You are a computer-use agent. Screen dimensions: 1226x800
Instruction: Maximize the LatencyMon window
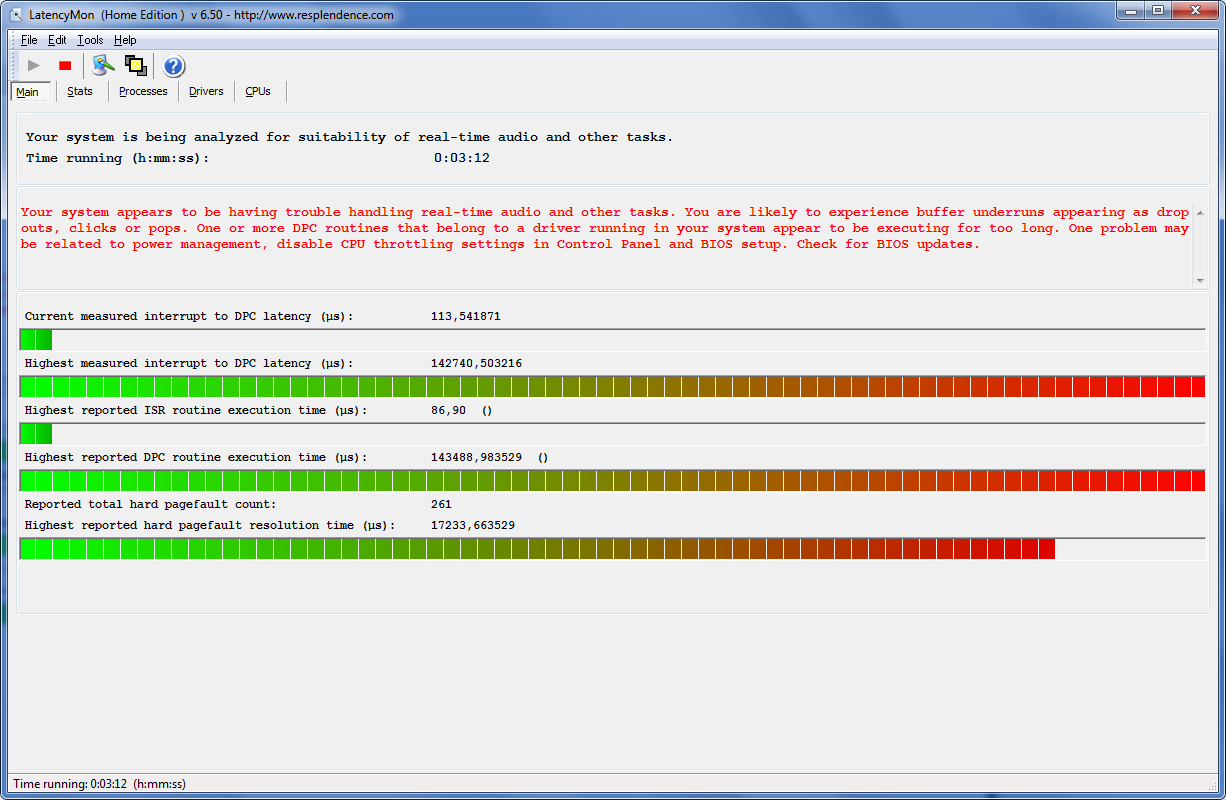1157,10
